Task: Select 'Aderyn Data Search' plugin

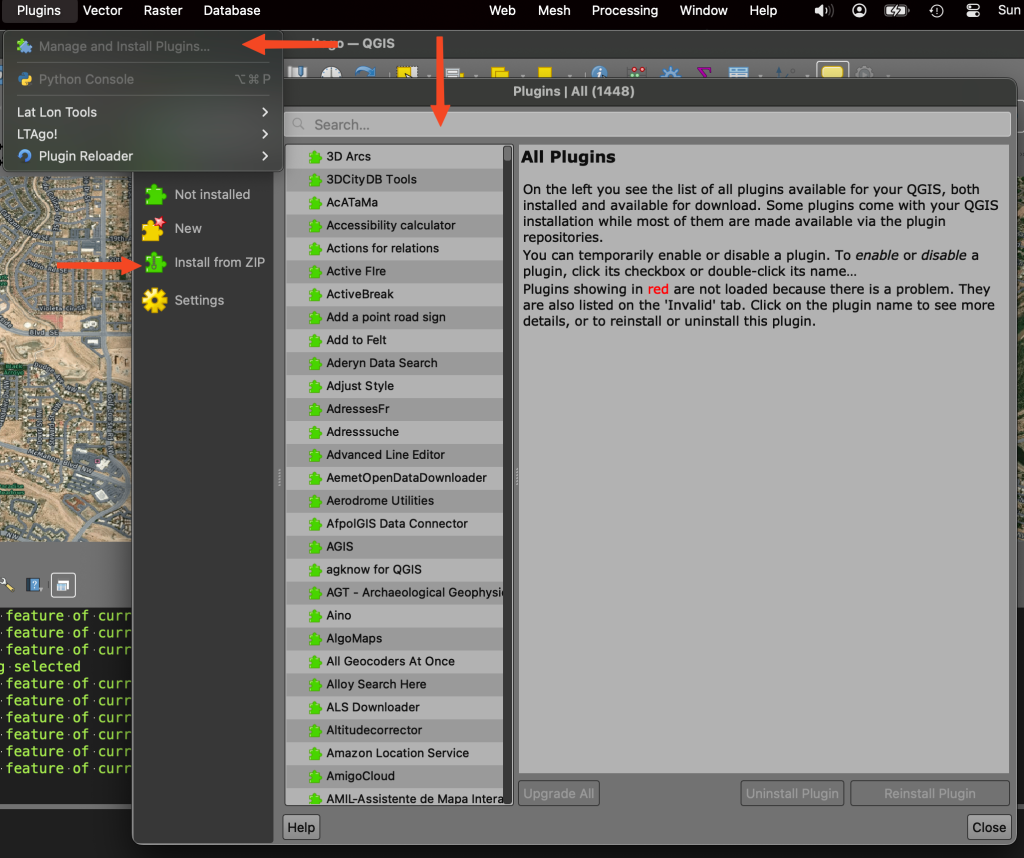Action: [394, 363]
